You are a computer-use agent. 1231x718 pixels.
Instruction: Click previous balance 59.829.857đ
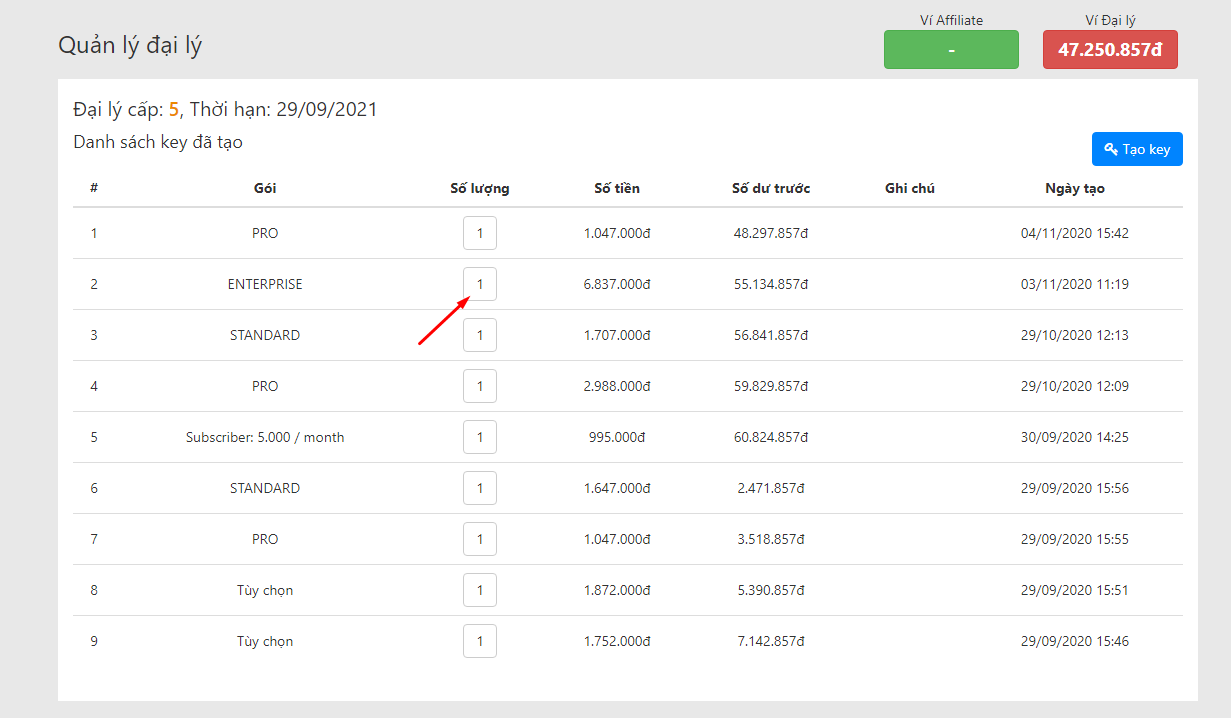pos(771,386)
